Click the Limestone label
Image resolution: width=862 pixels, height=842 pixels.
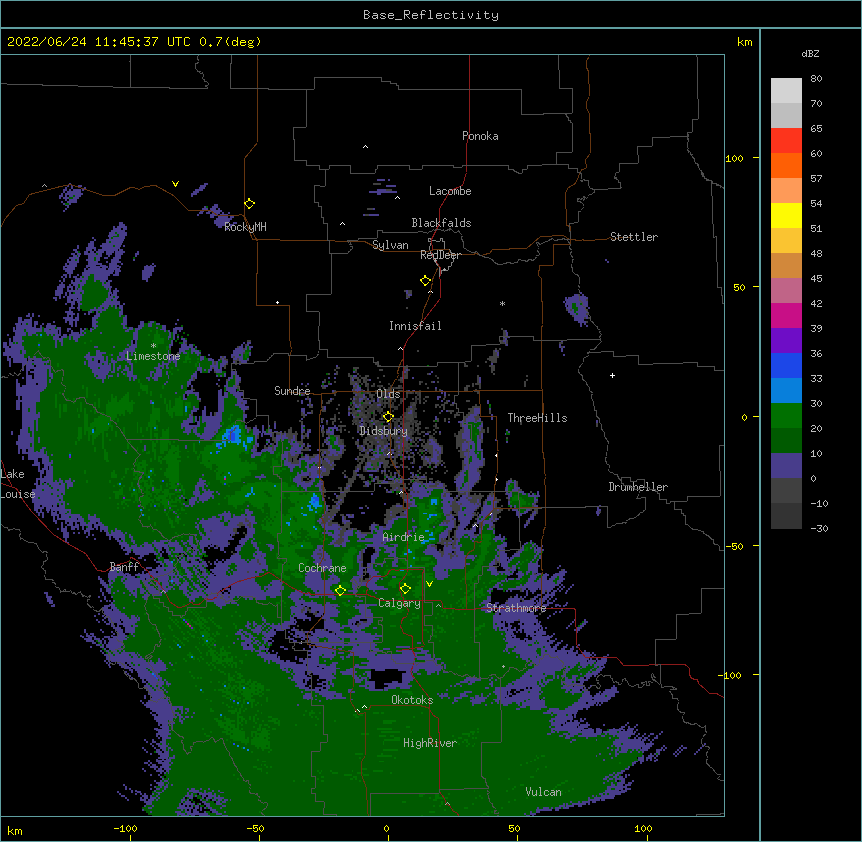click(153, 356)
